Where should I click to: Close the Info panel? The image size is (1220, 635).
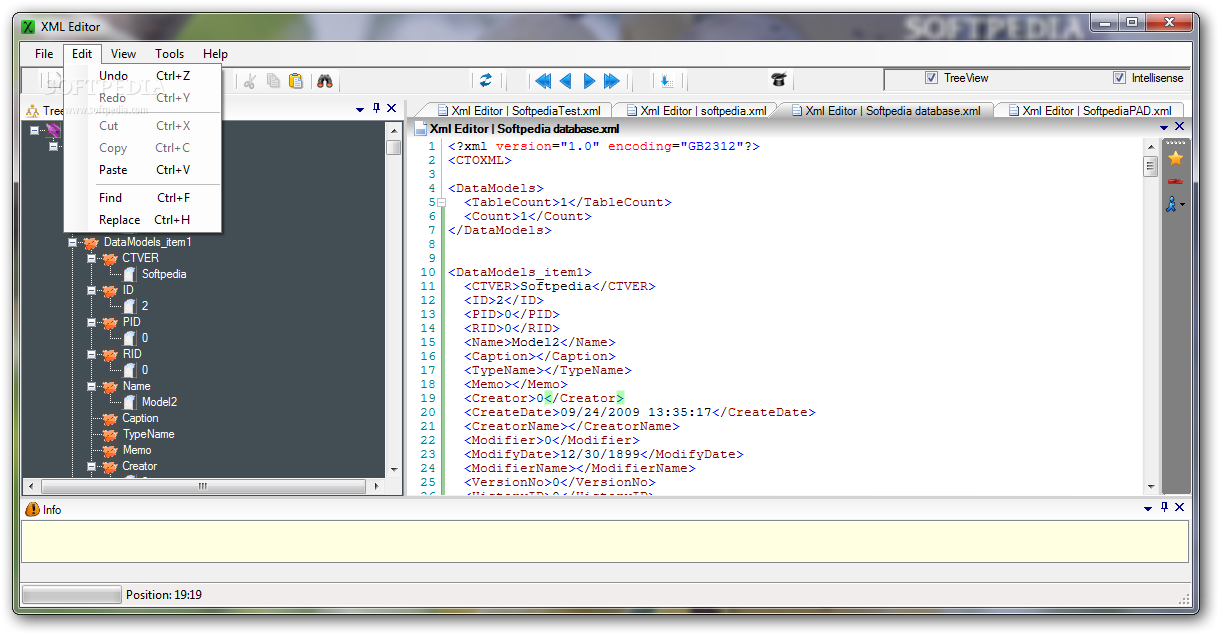(x=1180, y=508)
